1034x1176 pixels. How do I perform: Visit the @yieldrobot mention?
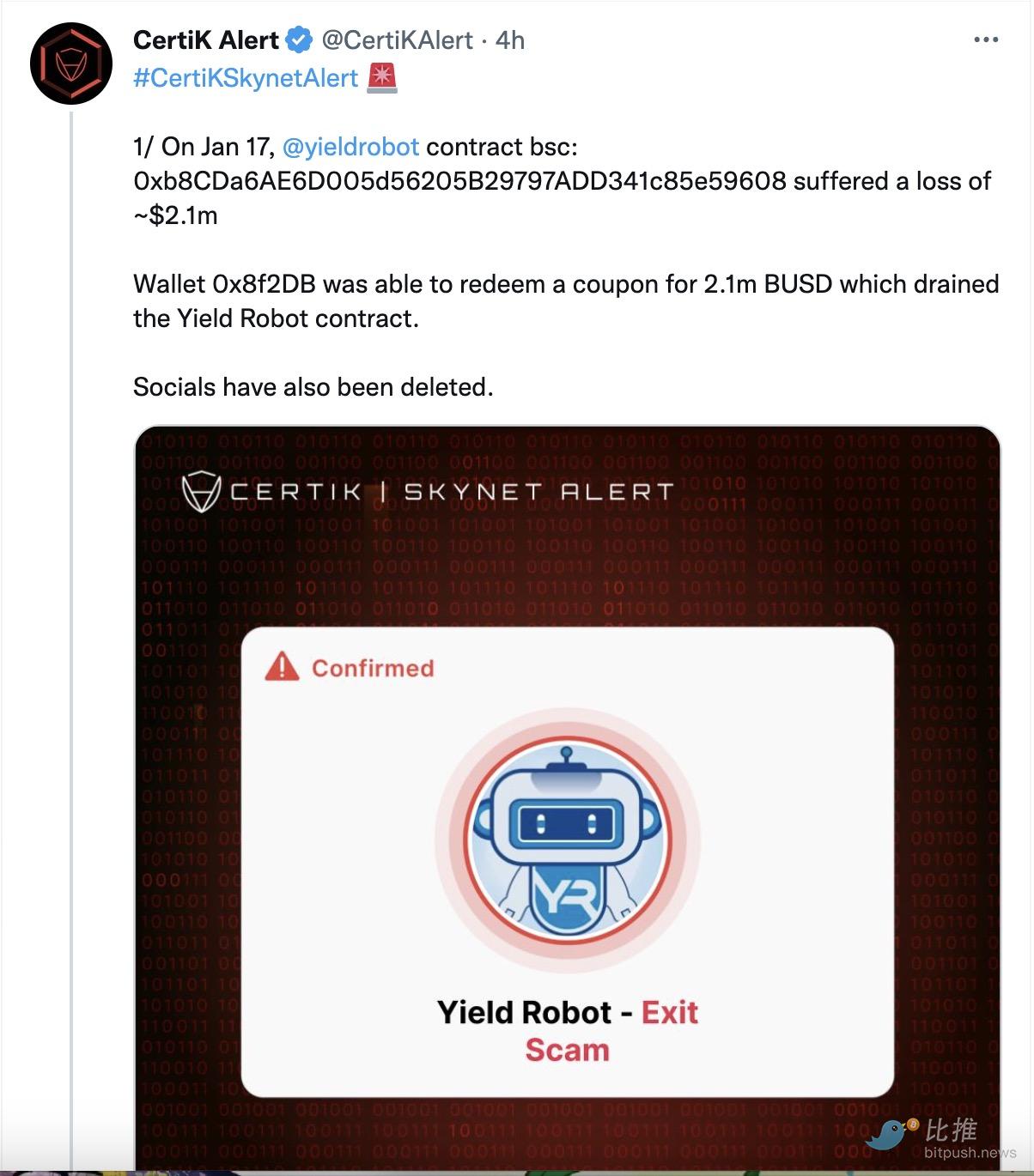click(350, 147)
